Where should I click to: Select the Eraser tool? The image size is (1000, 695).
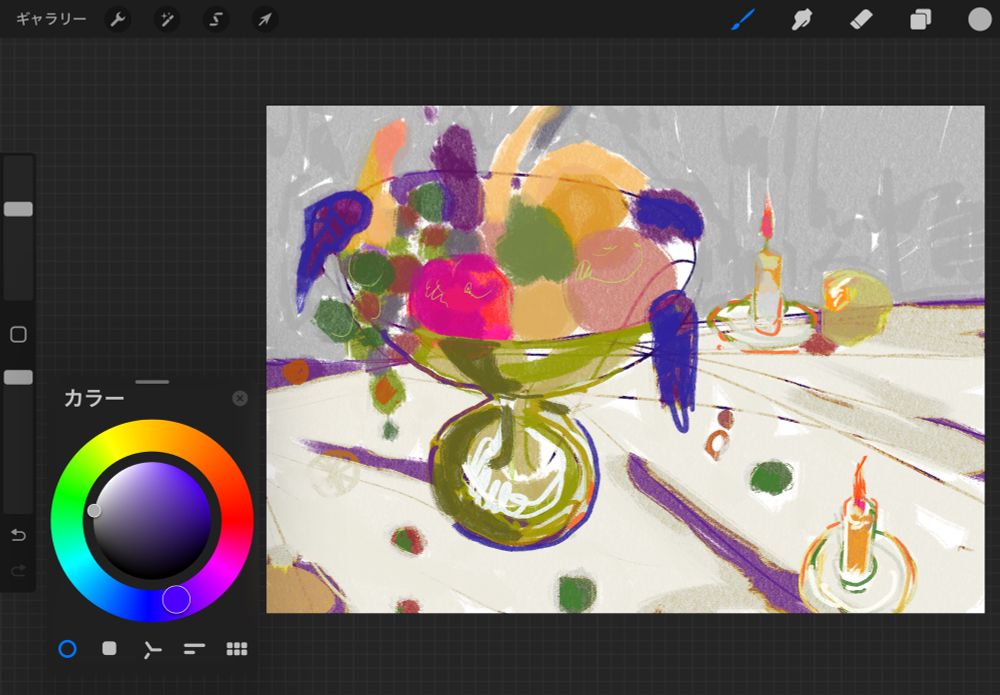point(861,20)
